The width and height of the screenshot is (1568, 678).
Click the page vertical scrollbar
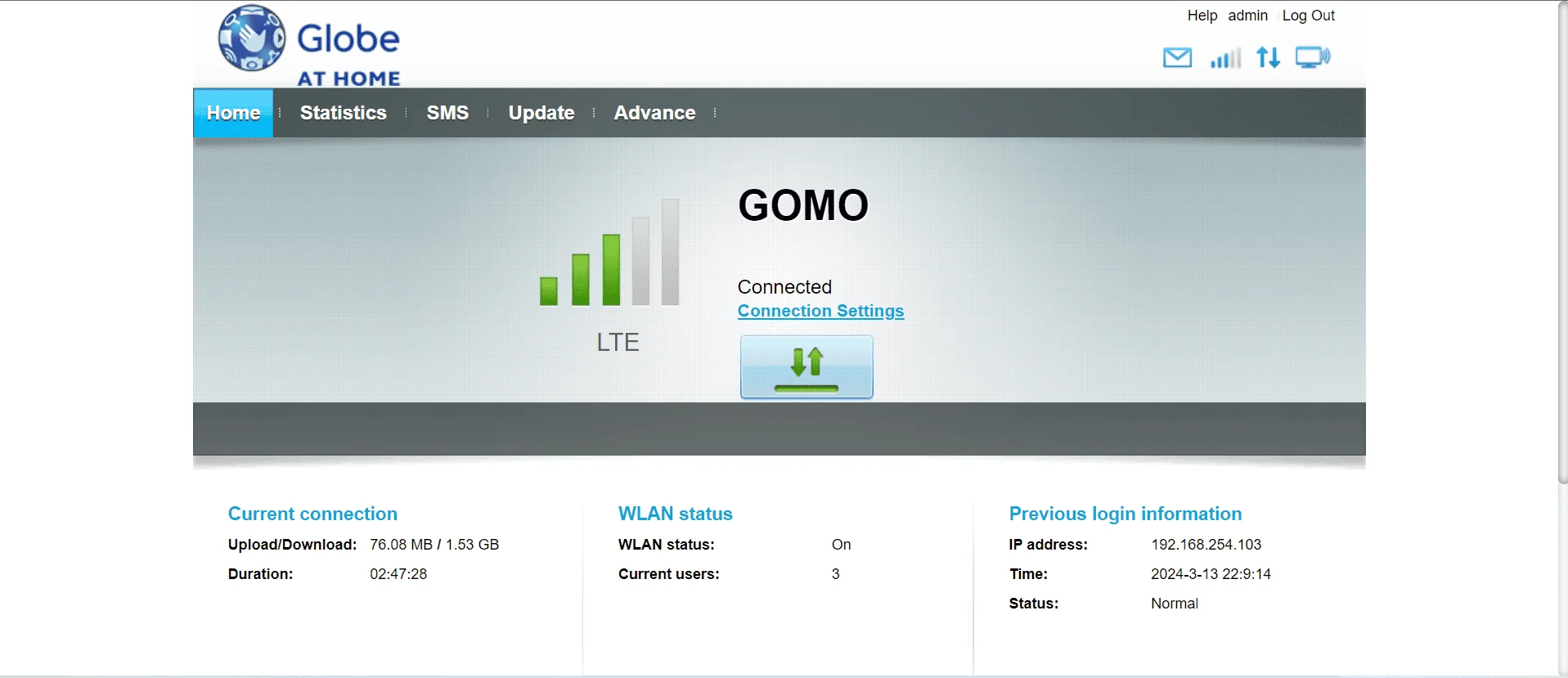tap(1563, 243)
